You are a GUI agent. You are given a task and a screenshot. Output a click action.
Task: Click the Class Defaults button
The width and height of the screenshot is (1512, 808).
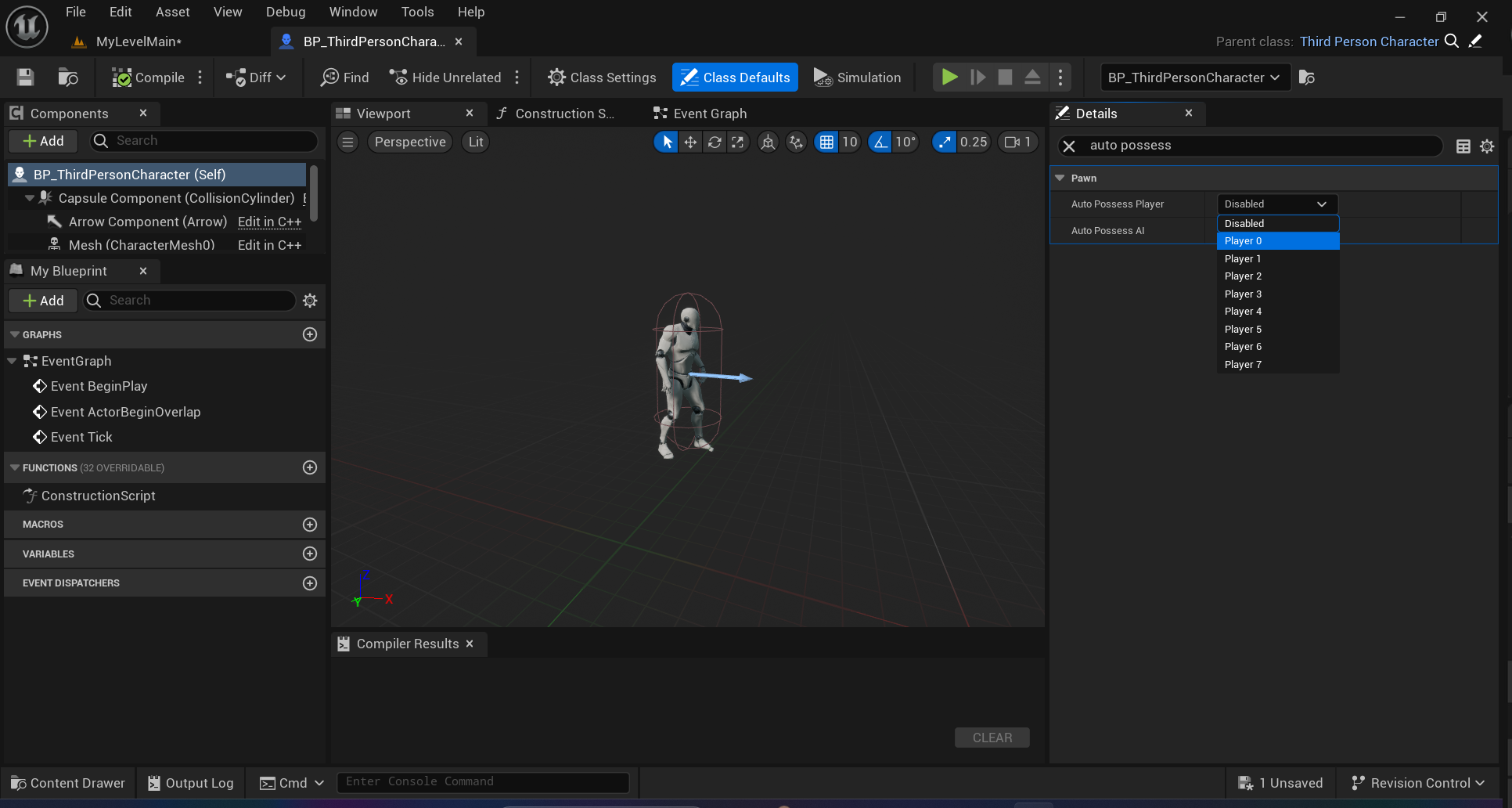[735, 77]
